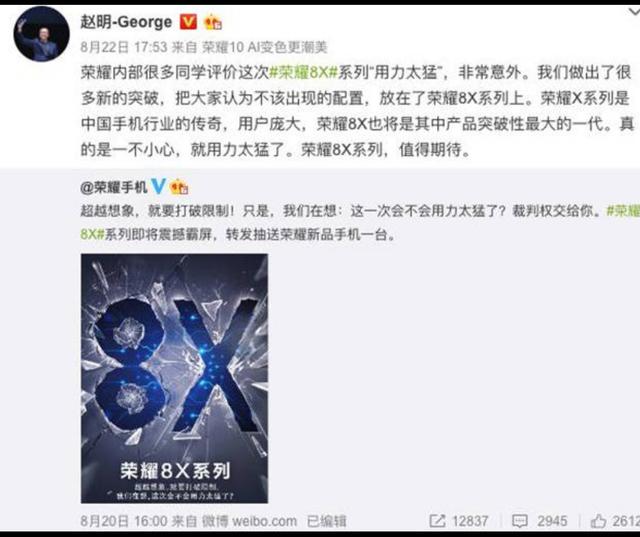Click the repost icon with 12837
The image size is (640, 537).
(x=437, y=521)
